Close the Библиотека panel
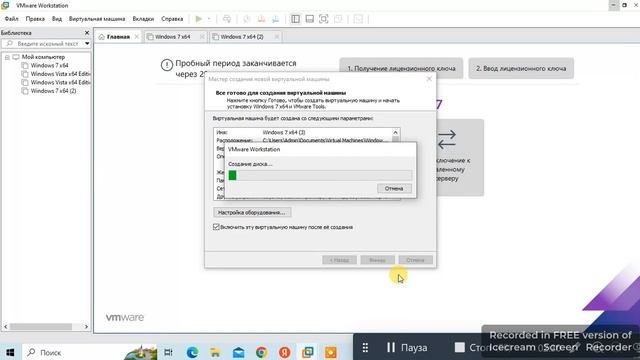The image size is (640, 360). [x=87, y=33]
